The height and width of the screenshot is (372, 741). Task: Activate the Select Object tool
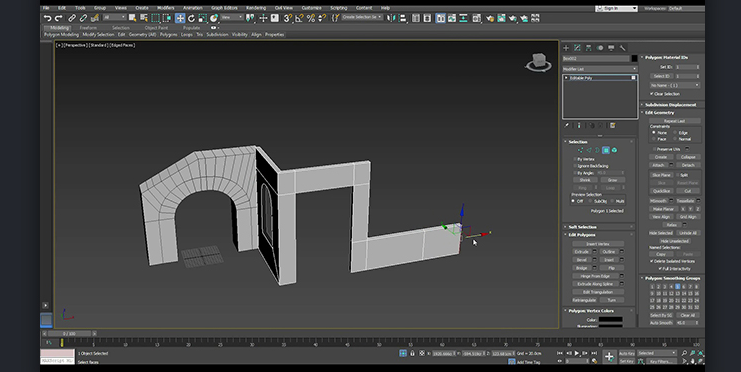click(132, 18)
